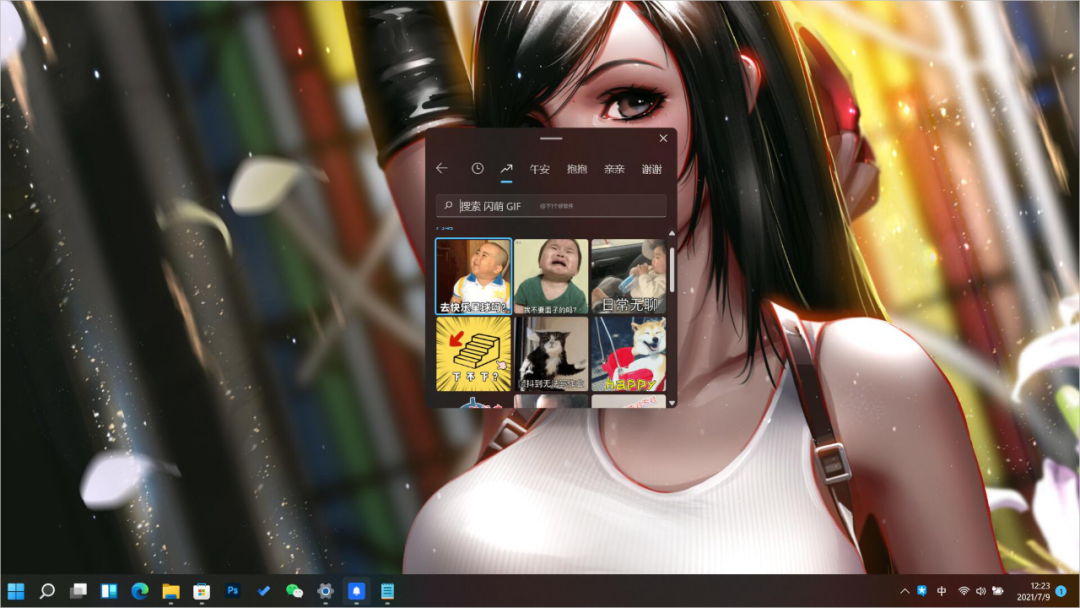Screen dimensions: 1080x608
Task: Select the 日常无聊 baby GIF
Action: pos(628,276)
